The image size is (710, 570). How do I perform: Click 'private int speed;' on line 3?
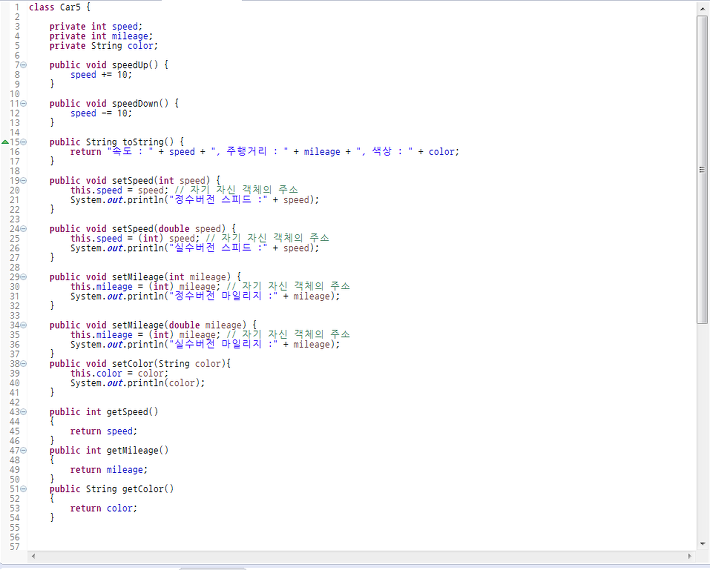click(96, 27)
